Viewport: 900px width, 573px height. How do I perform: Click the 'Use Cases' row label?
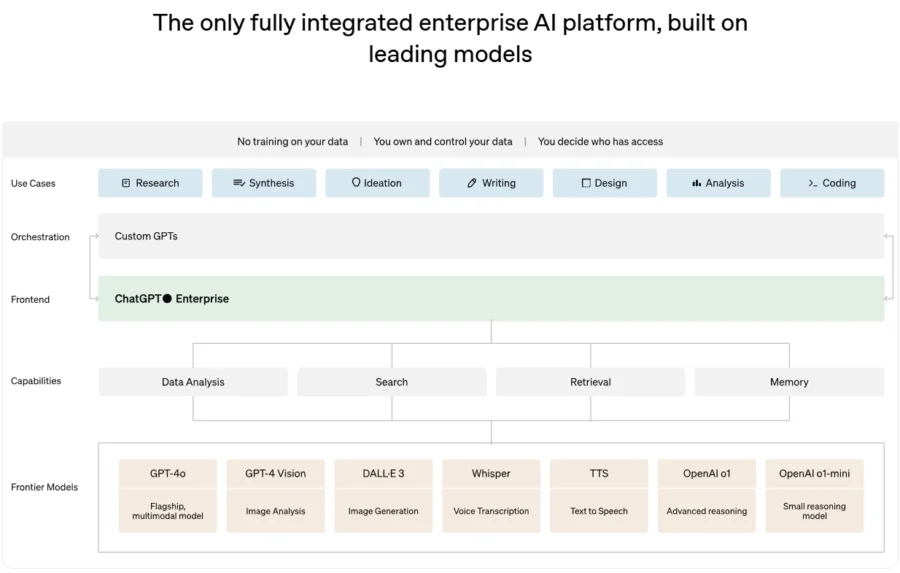[33, 184]
